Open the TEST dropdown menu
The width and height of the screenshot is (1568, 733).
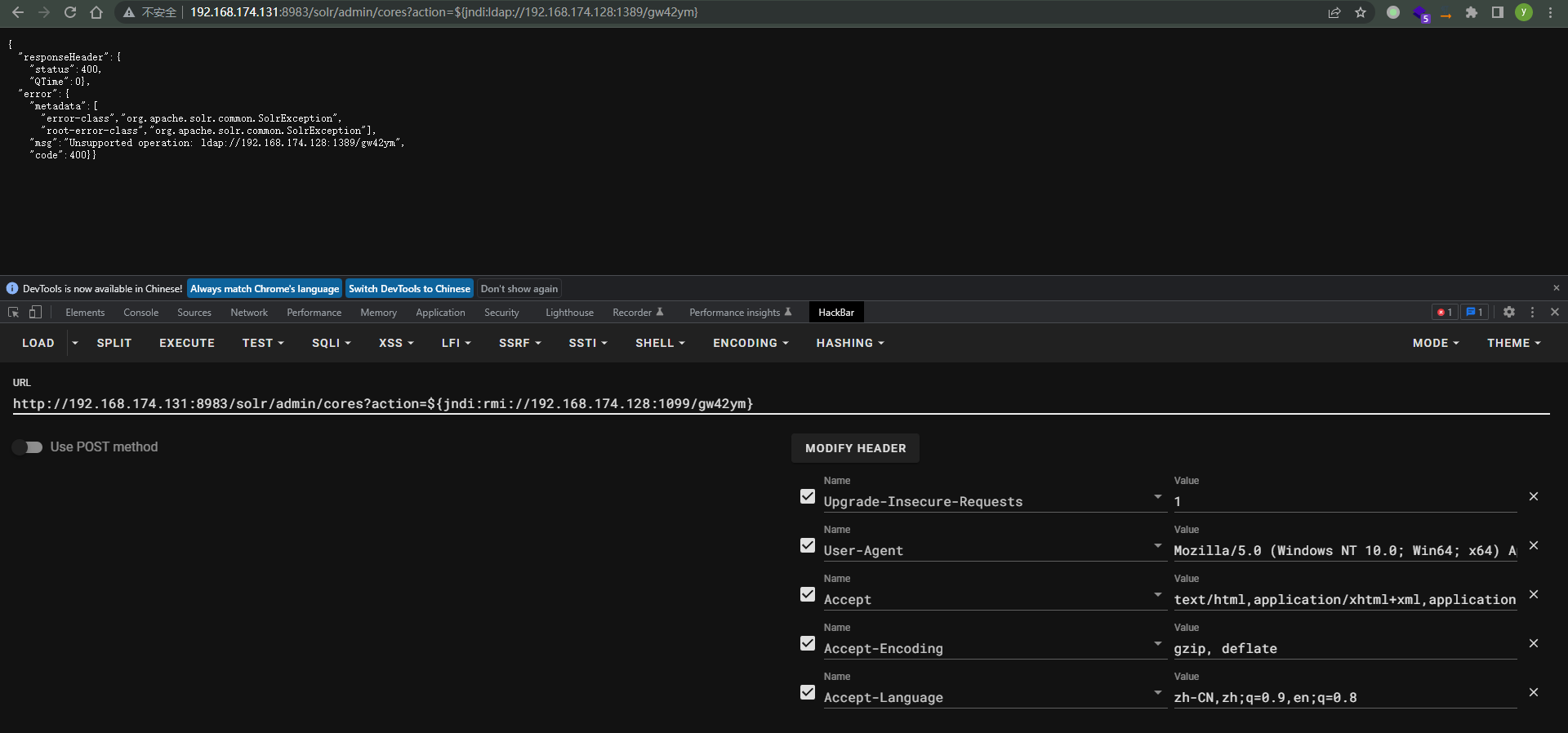(263, 343)
